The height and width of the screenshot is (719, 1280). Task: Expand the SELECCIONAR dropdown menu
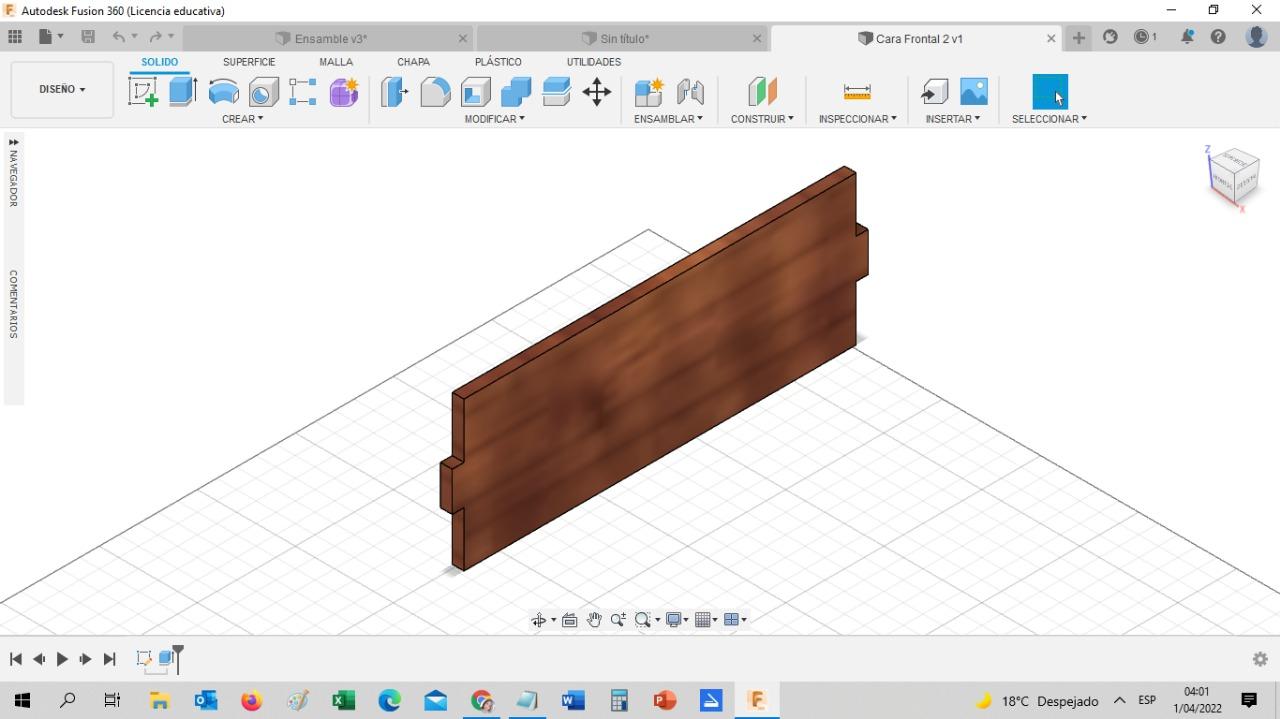point(1049,119)
